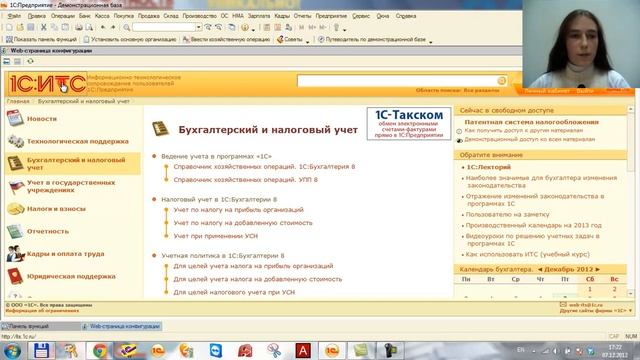The image size is (640, 360).
Task: Open the Справка menu
Action: 406,16
